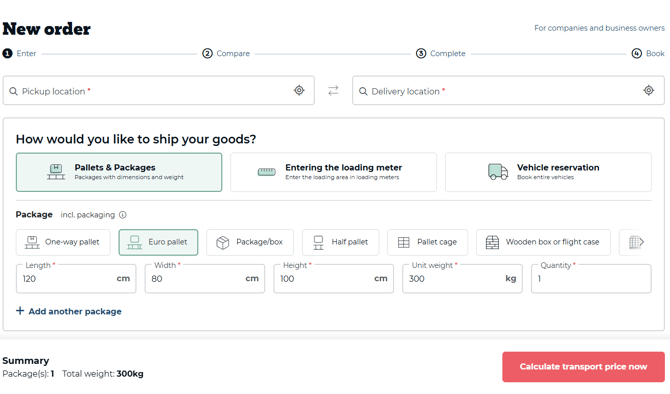
Task: Click the Half pallet icon
Action: [x=318, y=242]
